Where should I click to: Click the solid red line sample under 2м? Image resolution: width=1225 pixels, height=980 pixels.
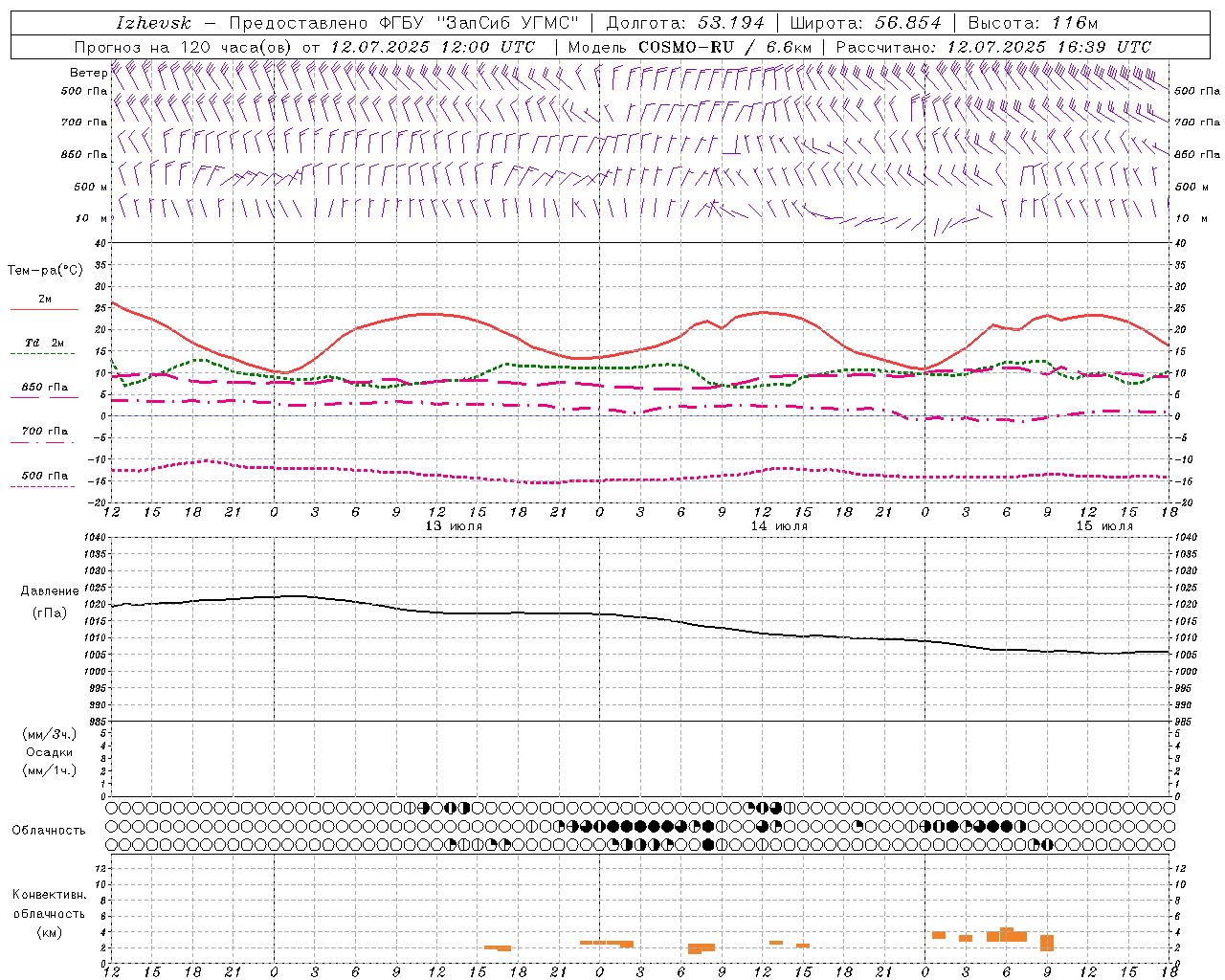point(44,310)
